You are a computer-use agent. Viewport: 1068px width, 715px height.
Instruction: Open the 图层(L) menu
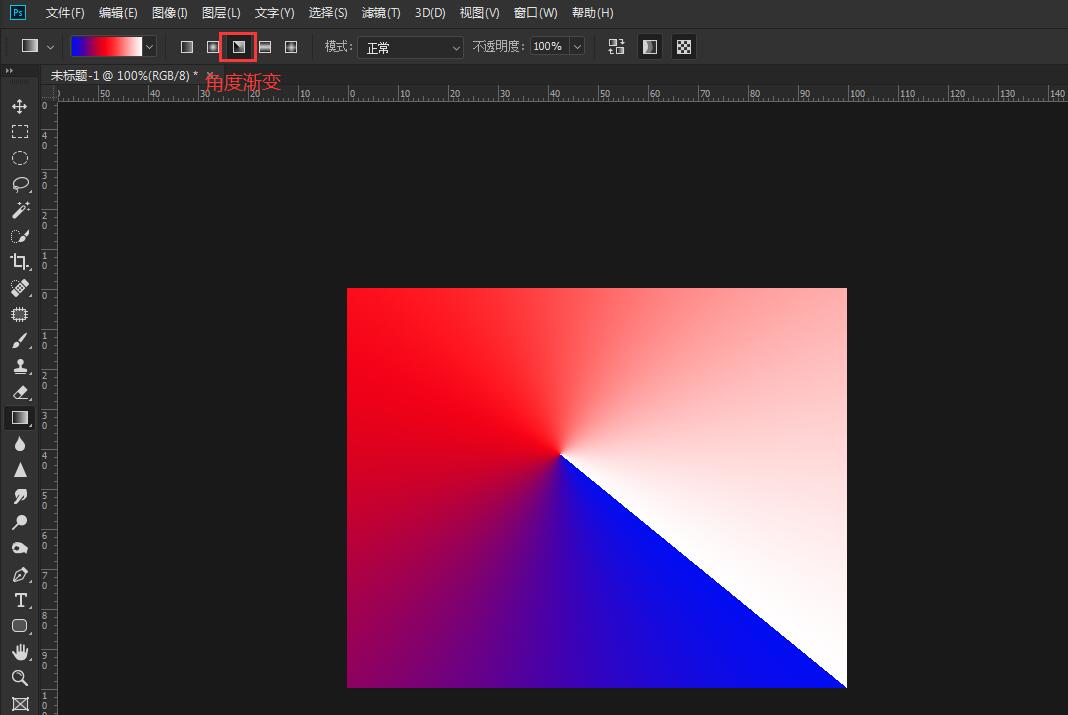click(221, 13)
